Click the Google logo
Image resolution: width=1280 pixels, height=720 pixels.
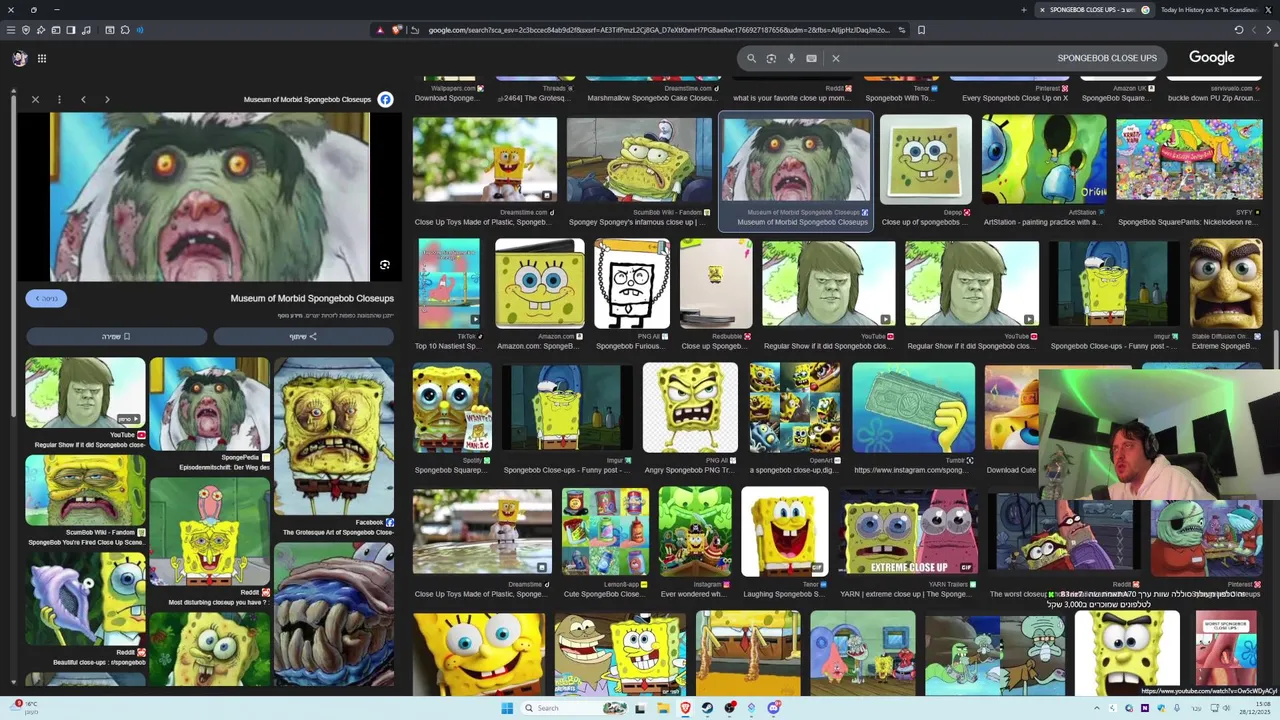pos(1212,58)
